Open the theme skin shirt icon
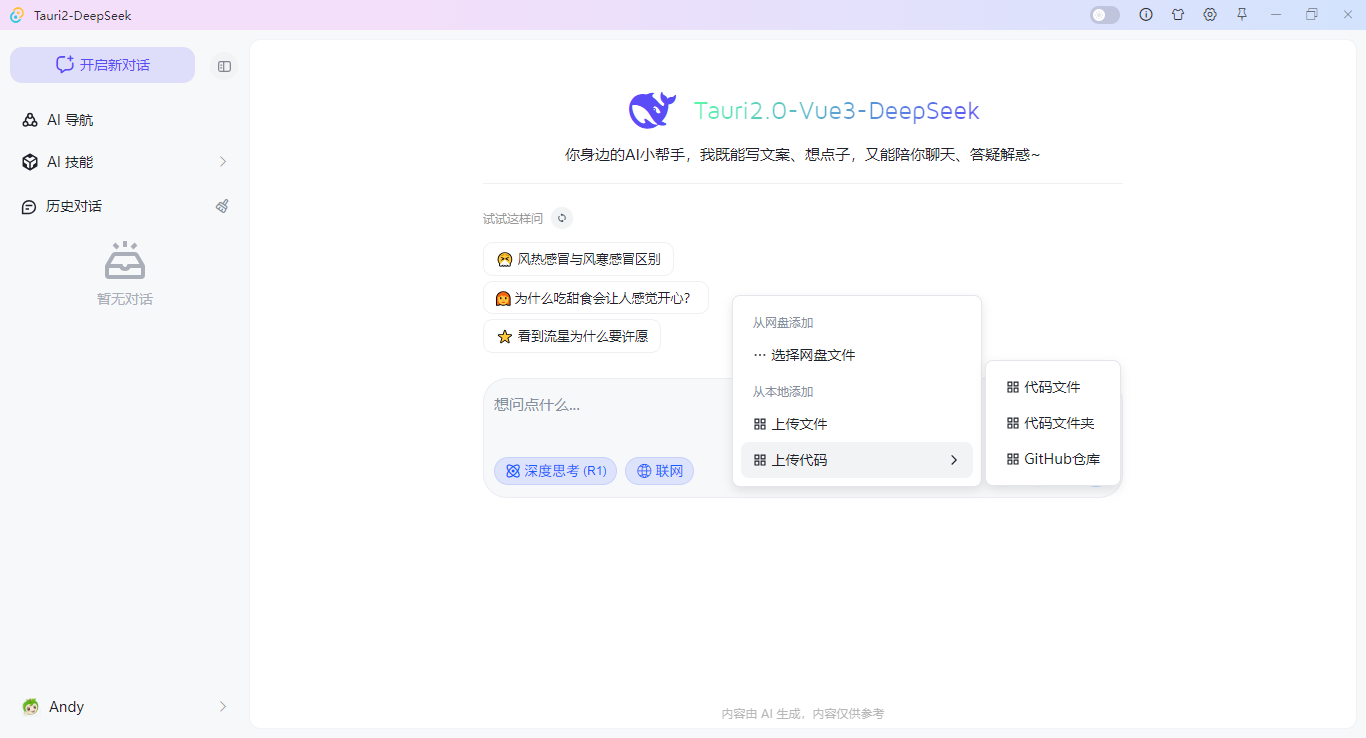 [1178, 15]
